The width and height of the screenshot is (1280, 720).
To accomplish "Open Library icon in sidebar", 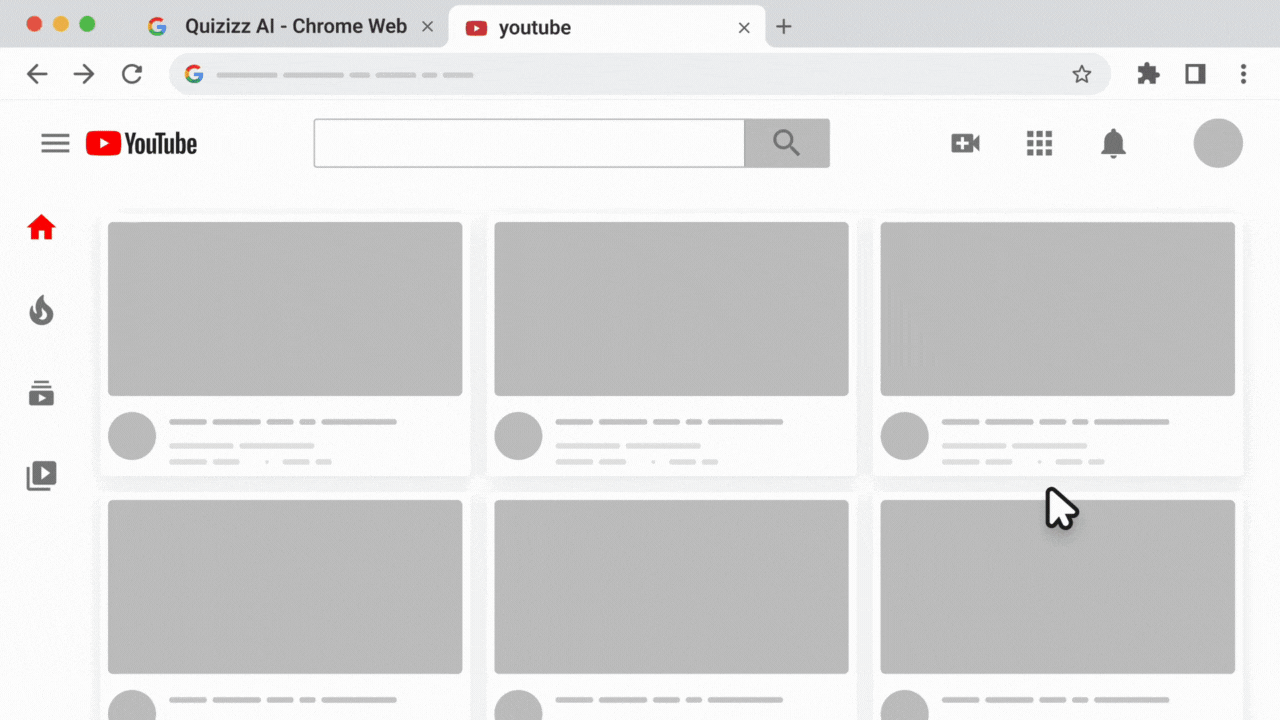I will click(x=41, y=475).
